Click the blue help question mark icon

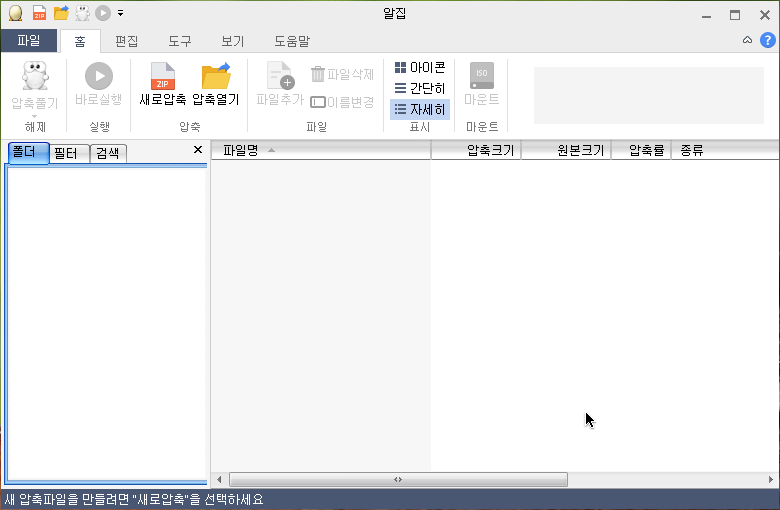(768, 40)
